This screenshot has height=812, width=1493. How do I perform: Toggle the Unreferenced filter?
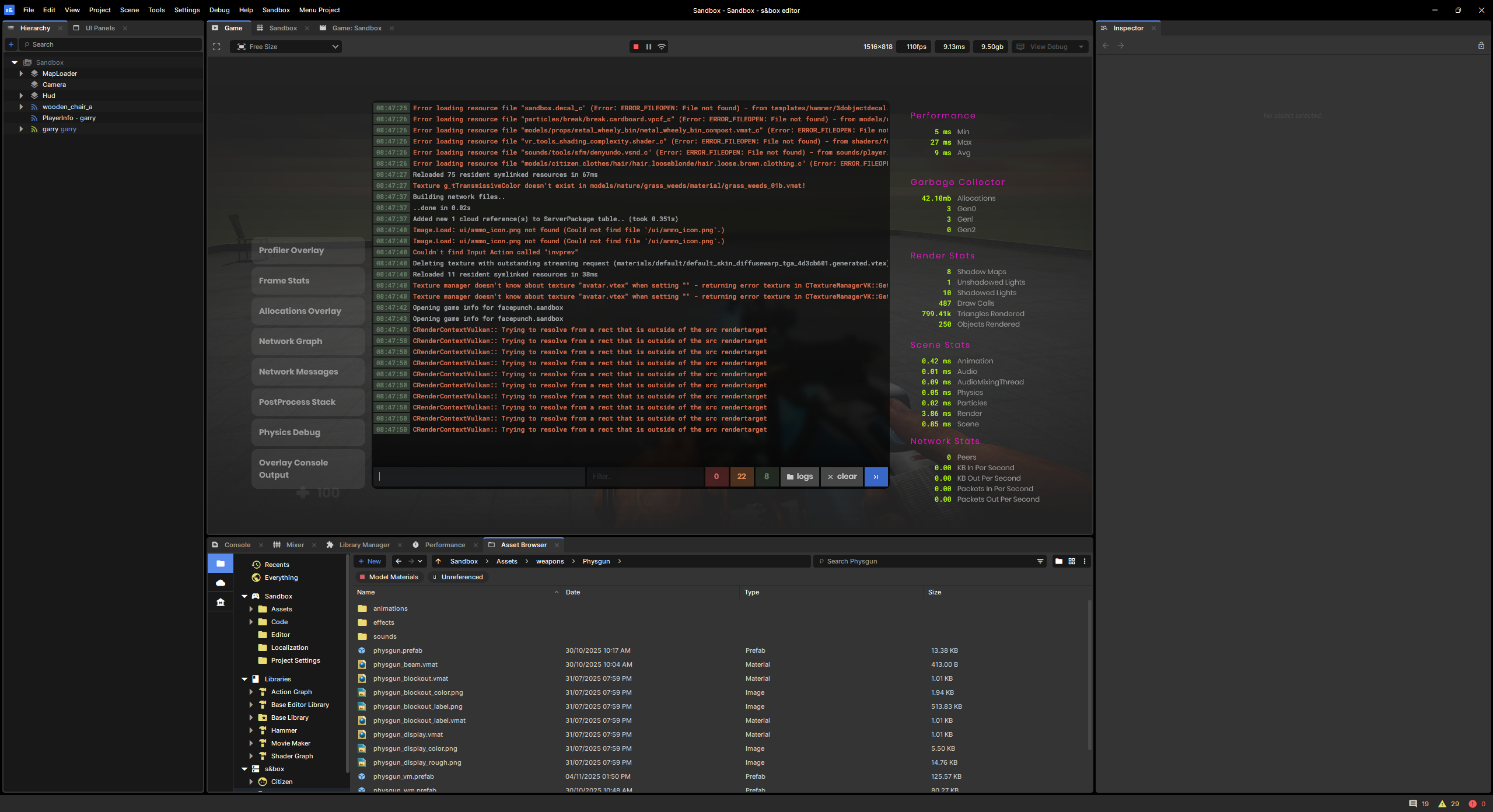(x=457, y=577)
